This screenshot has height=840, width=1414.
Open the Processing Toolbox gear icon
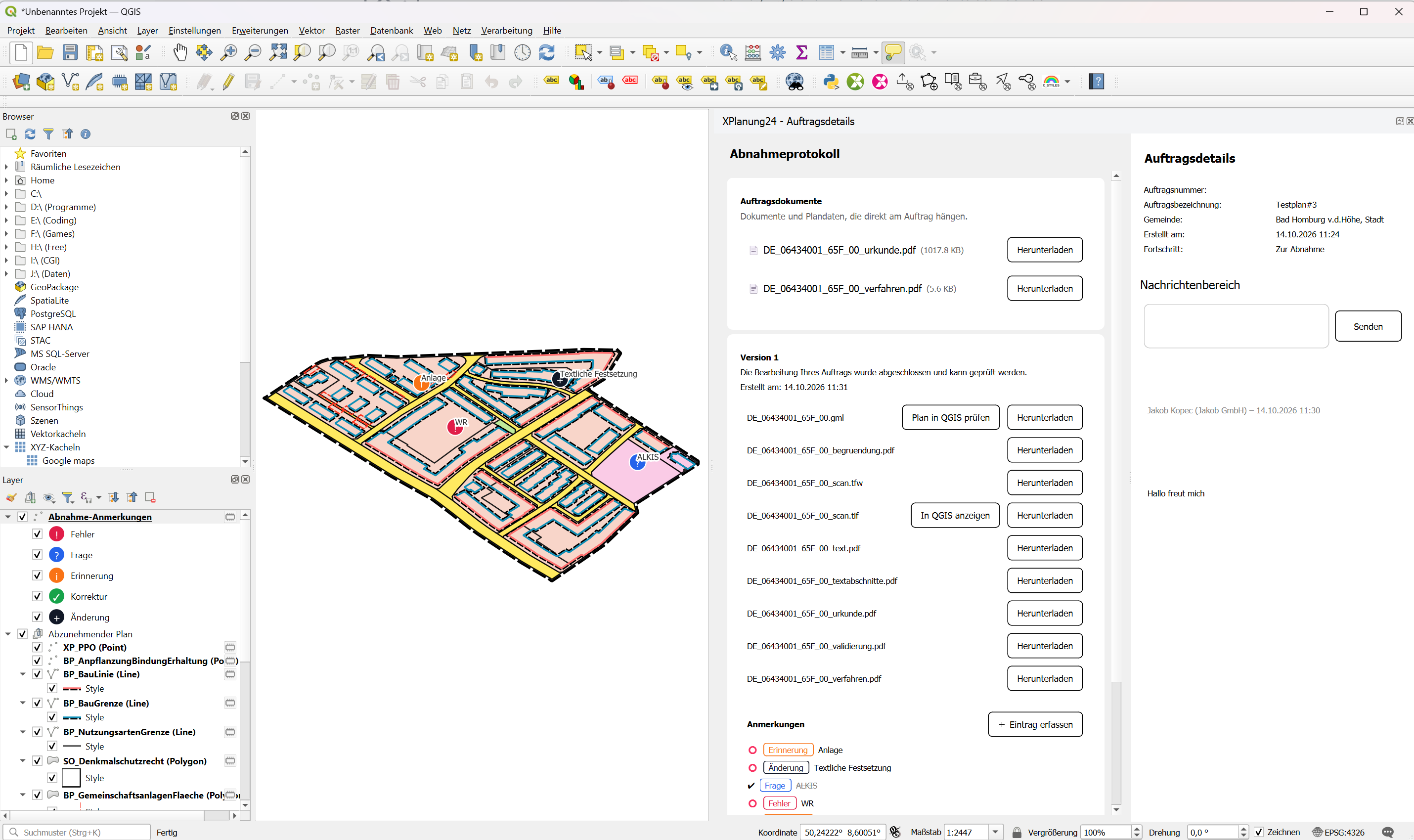pyautogui.click(x=778, y=52)
